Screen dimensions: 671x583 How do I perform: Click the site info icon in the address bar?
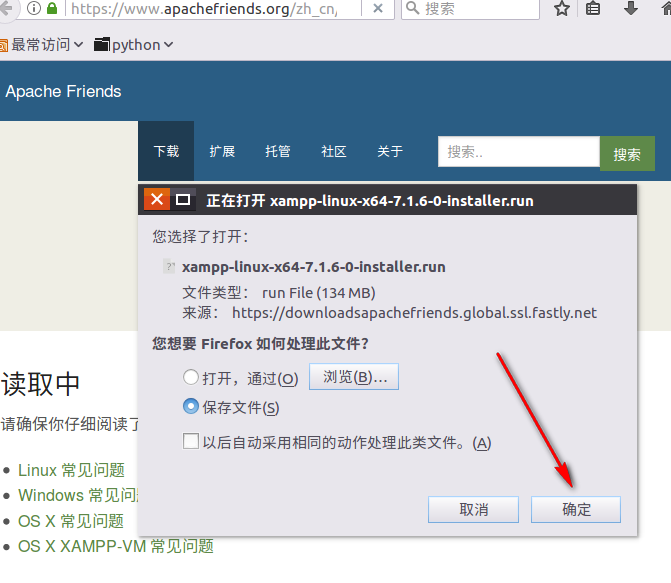click(33, 8)
